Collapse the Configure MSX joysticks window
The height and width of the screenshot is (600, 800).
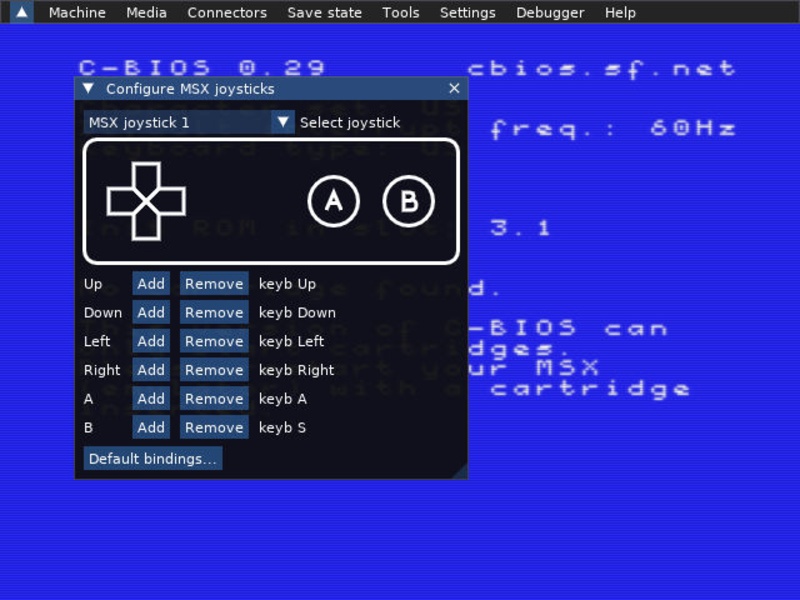[88, 89]
